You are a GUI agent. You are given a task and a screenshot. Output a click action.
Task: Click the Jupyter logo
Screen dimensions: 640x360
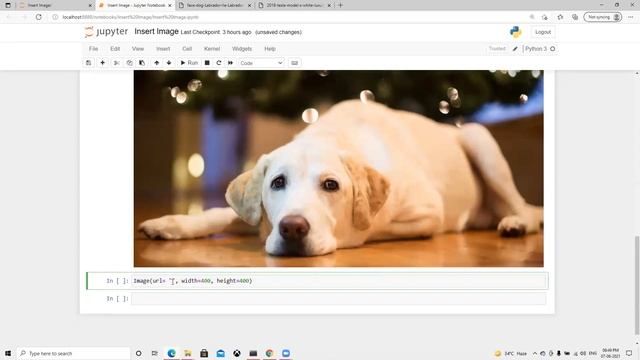(106, 31)
